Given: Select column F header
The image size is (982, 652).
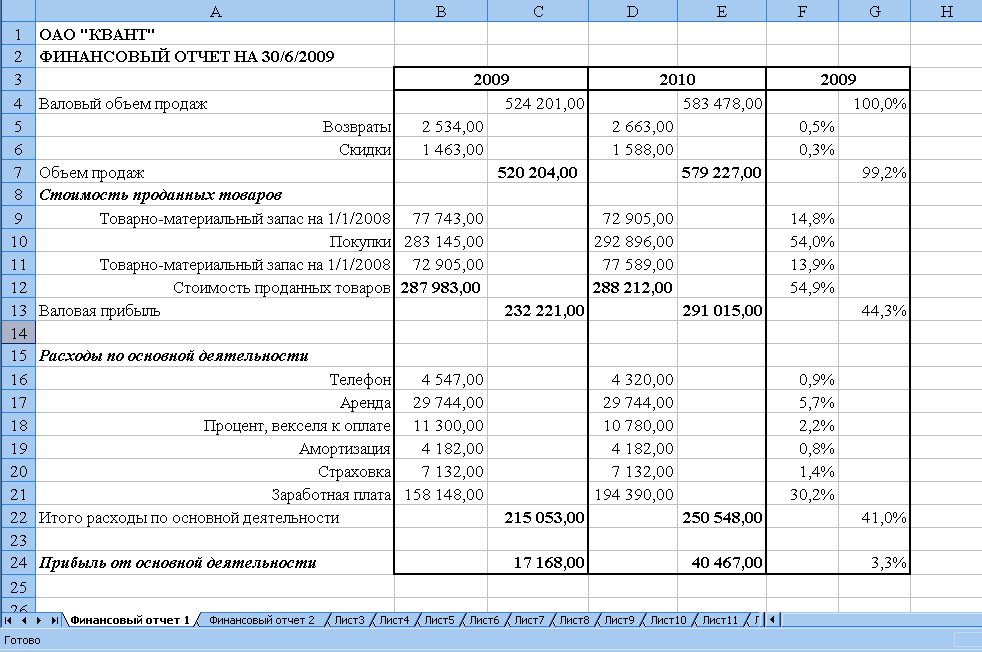Looking at the screenshot, I should click(802, 11).
